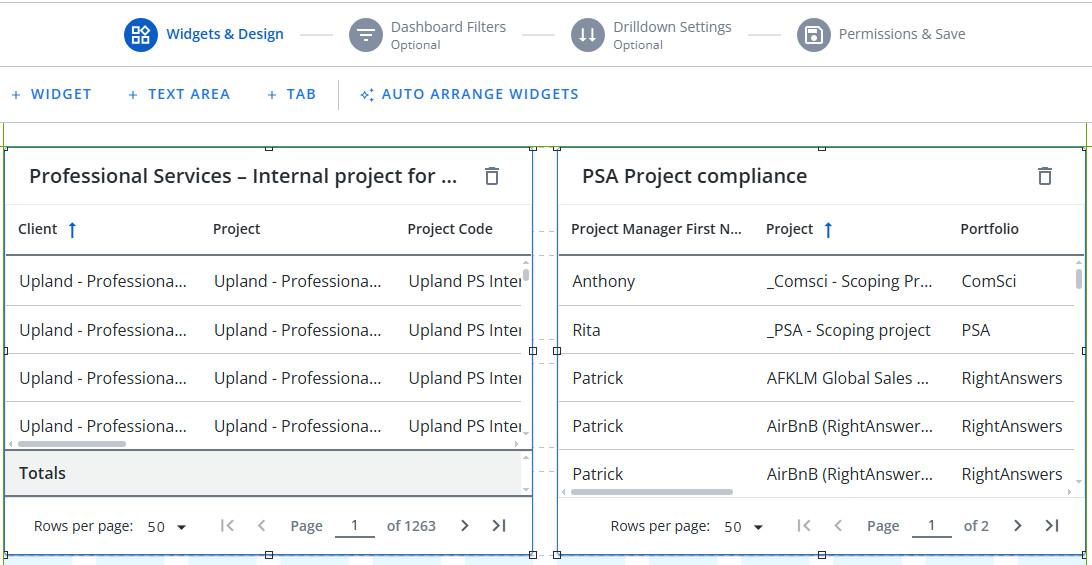This screenshot has height=565, width=1092.
Task: Jump to last page in PSA compliance table
Action: pos(1052,526)
